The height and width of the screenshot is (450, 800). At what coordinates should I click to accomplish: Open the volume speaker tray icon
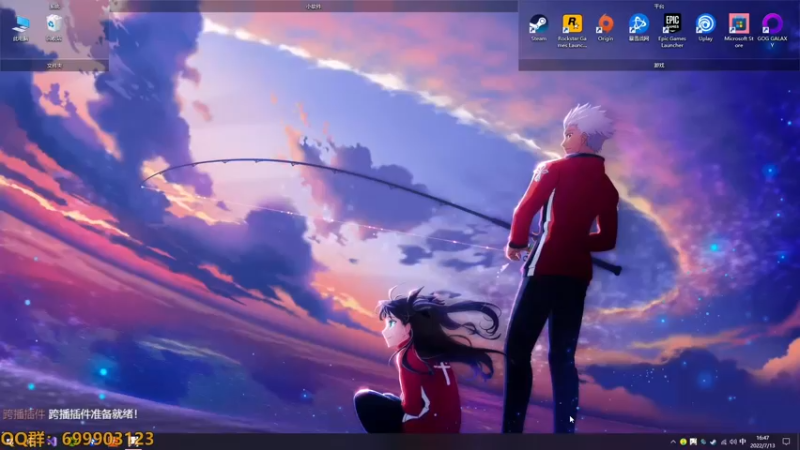coord(733,442)
